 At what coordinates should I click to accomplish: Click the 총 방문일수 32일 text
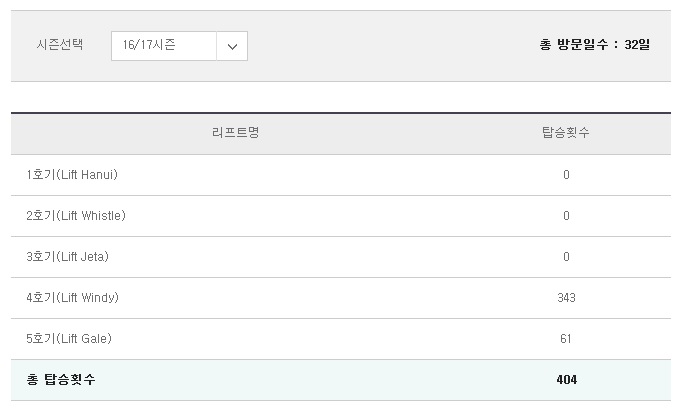tap(595, 44)
